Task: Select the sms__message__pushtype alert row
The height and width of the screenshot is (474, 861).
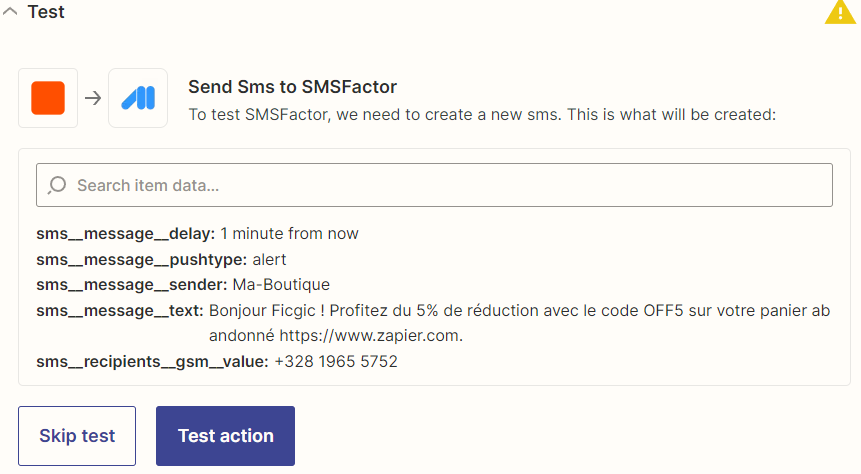Action: (x=161, y=259)
